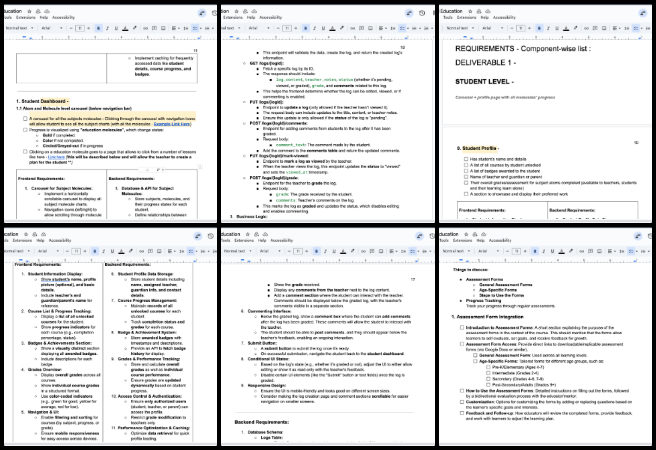The image size is (656, 450).
Task: Toggle bold in the GET logs endpoint document
Action: (x=305, y=28)
